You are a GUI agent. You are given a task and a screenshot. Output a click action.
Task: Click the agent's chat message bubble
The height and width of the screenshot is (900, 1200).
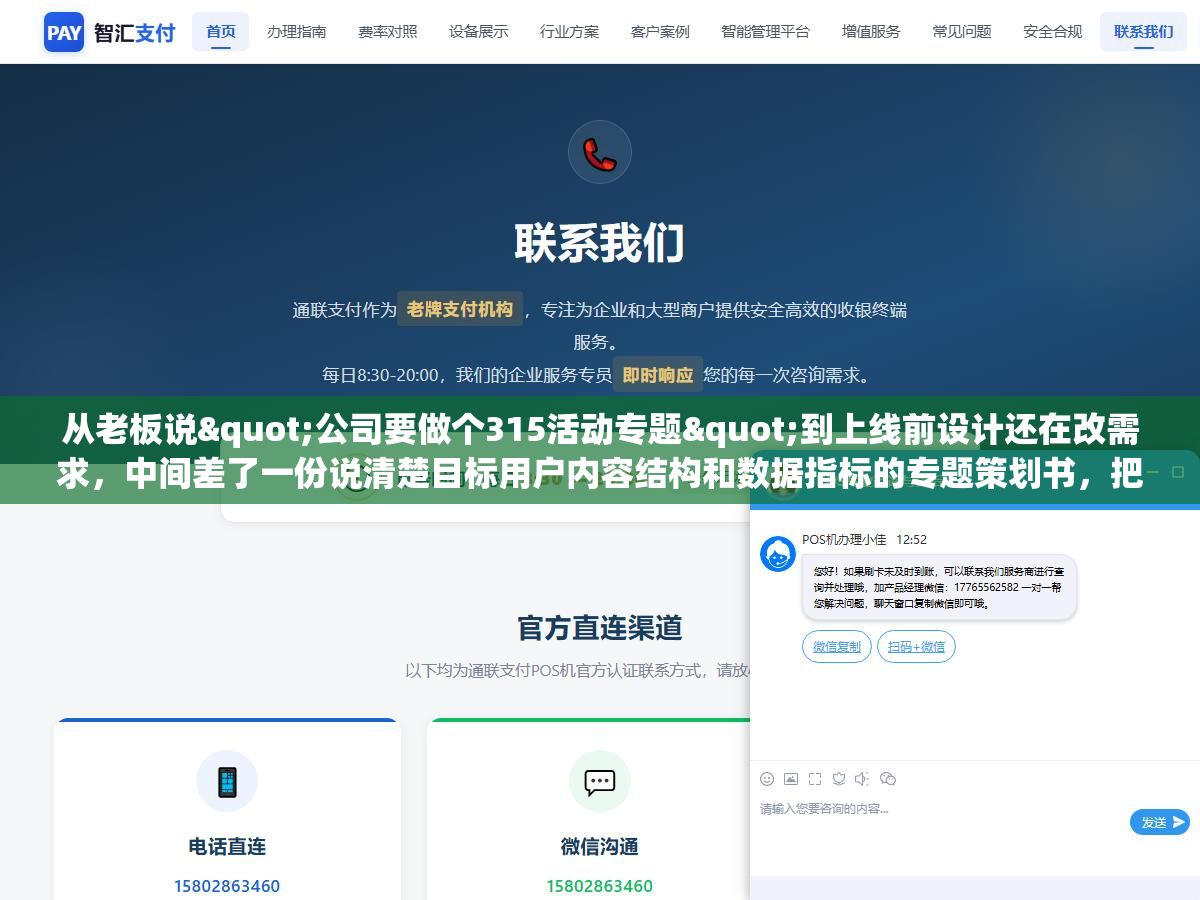[939, 588]
